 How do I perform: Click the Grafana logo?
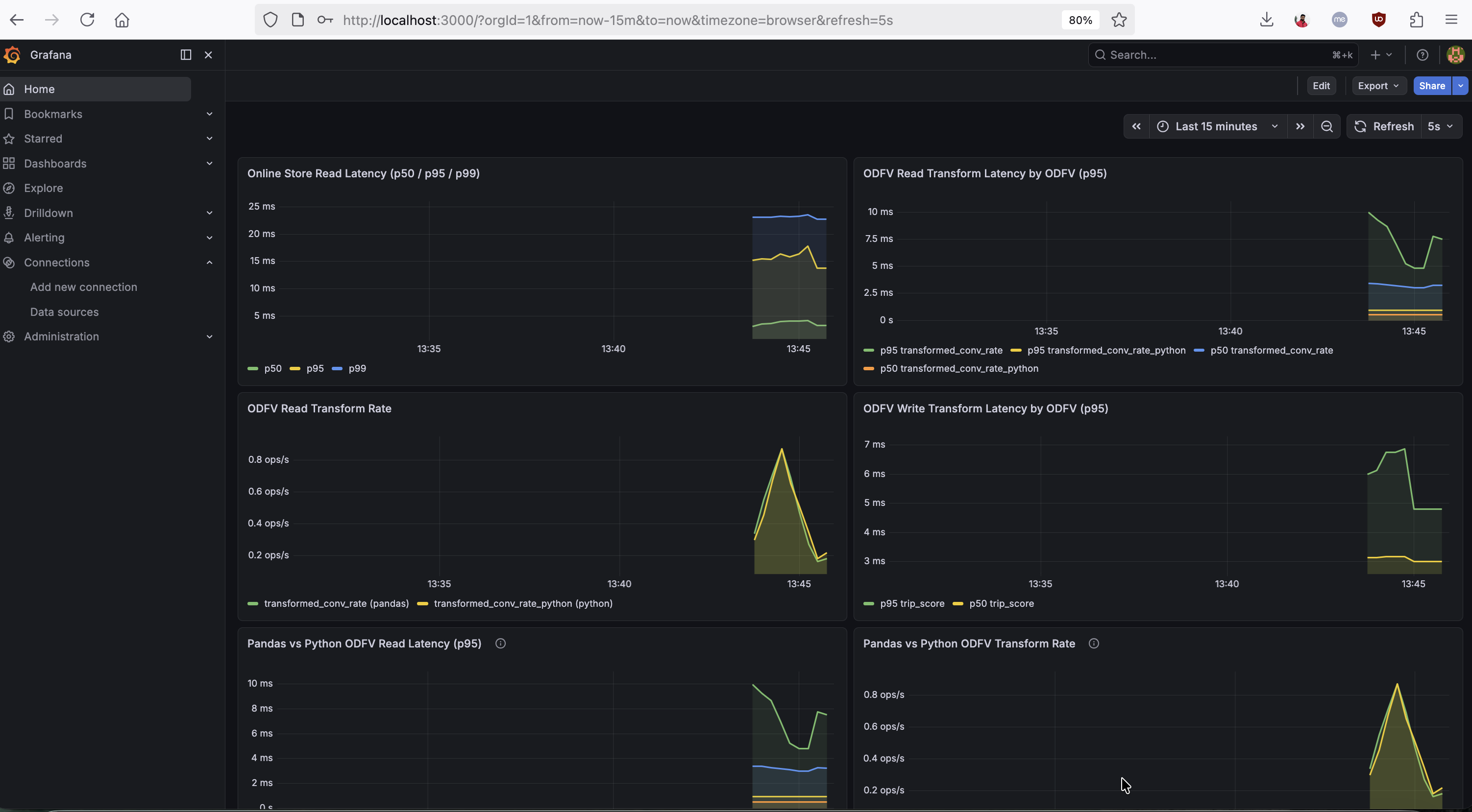tap(12, 54)
